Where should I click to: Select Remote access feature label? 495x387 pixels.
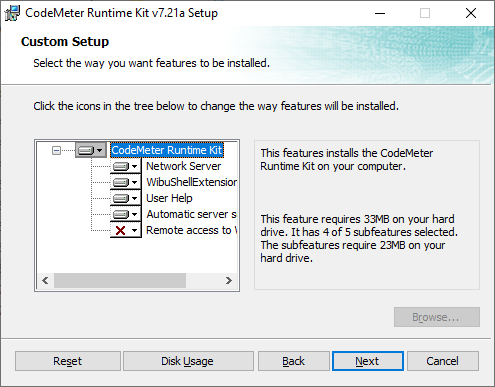coord(191,230)
